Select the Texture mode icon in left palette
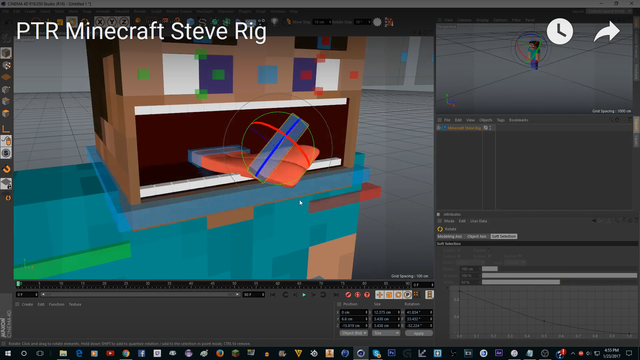 coord(6,65)
